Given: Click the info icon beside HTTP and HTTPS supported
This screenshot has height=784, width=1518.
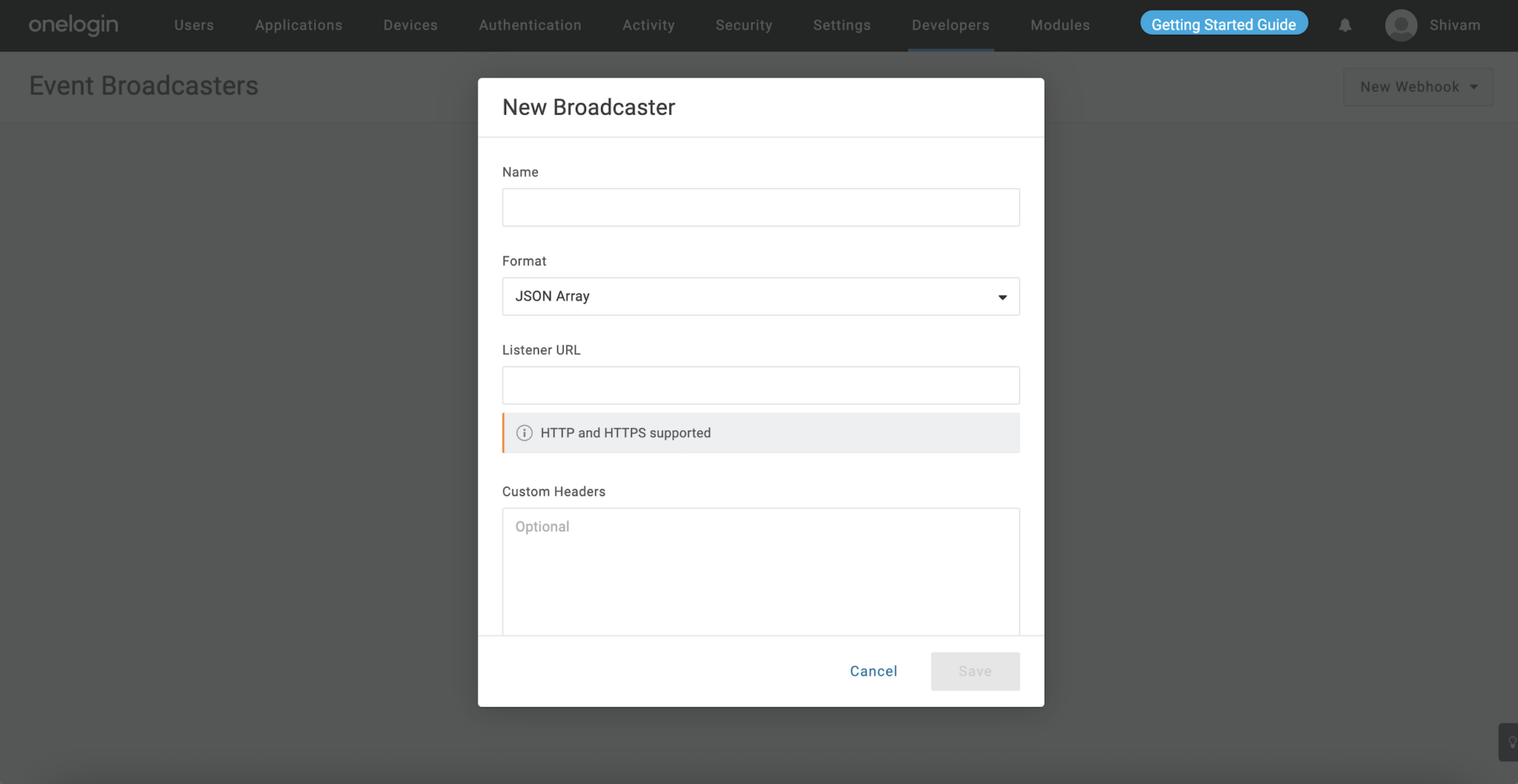Looking at the screenshot, I should pyautogui.click(x=524, y=433).
